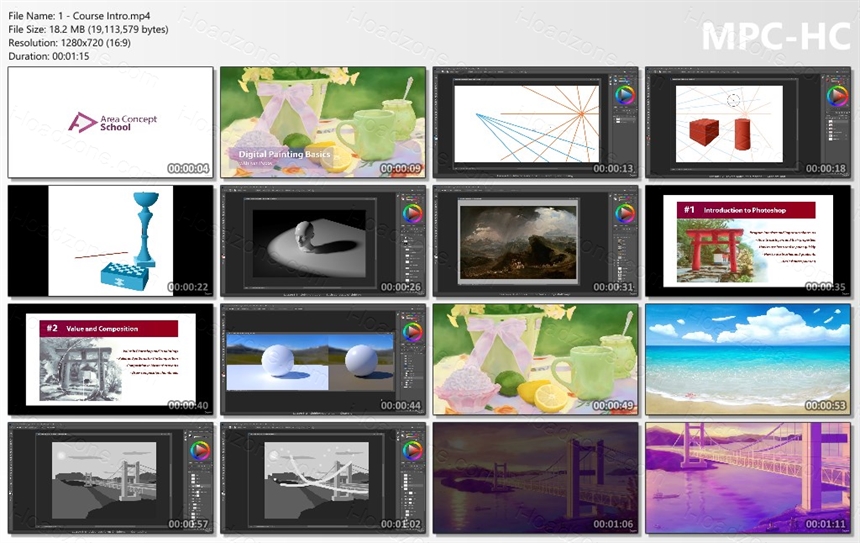
Task: Click the color wheel in the red cube thumbnail
Action: click(837, 95)
